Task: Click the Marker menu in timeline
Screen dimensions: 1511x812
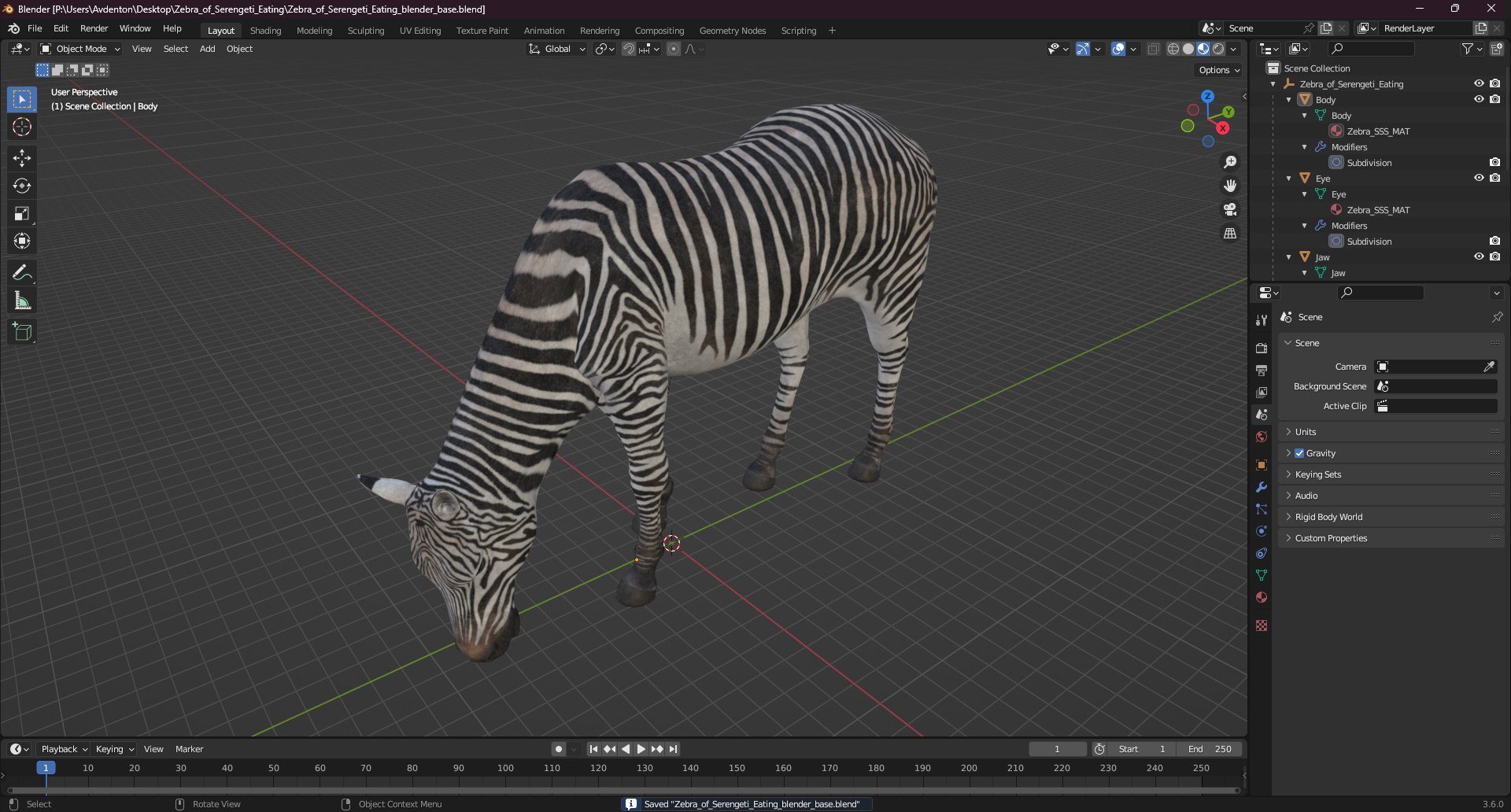Action: [x=189, y=749]
